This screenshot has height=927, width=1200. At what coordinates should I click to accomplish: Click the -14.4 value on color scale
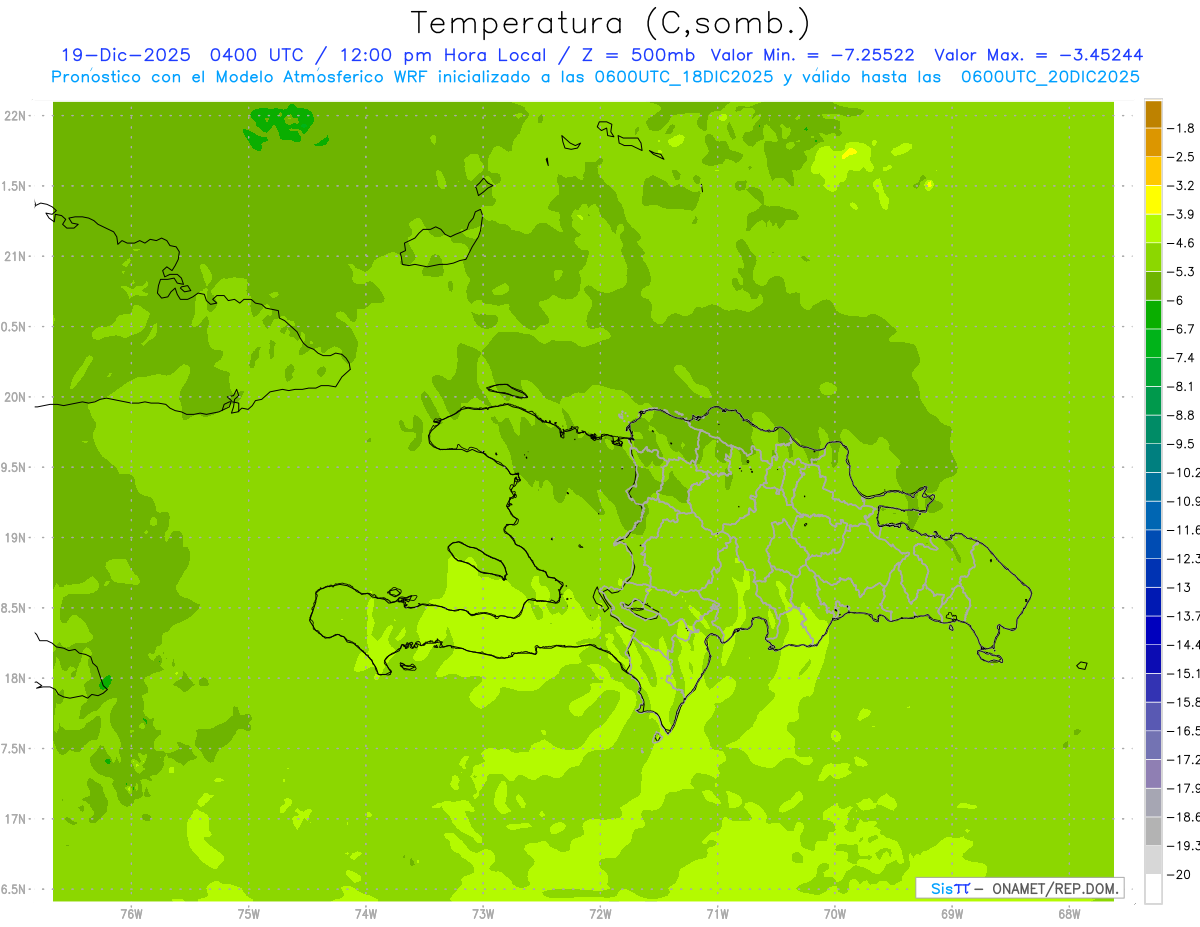[x=1183, y=644]
